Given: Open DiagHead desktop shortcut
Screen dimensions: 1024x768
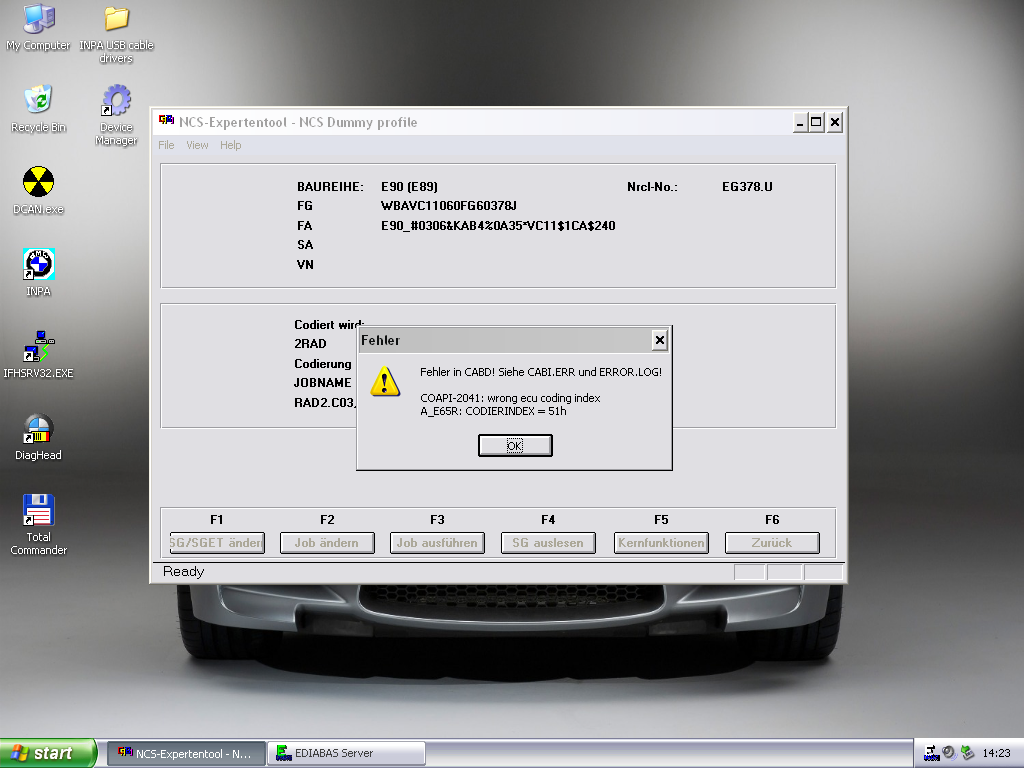Looking at the screenshot, I should (38, 429).
